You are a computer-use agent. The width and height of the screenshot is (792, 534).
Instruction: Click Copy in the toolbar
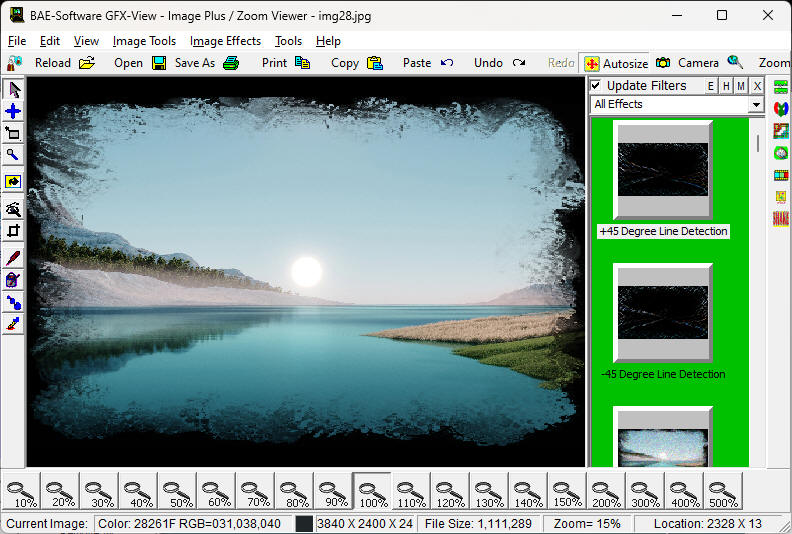point(328,63)
